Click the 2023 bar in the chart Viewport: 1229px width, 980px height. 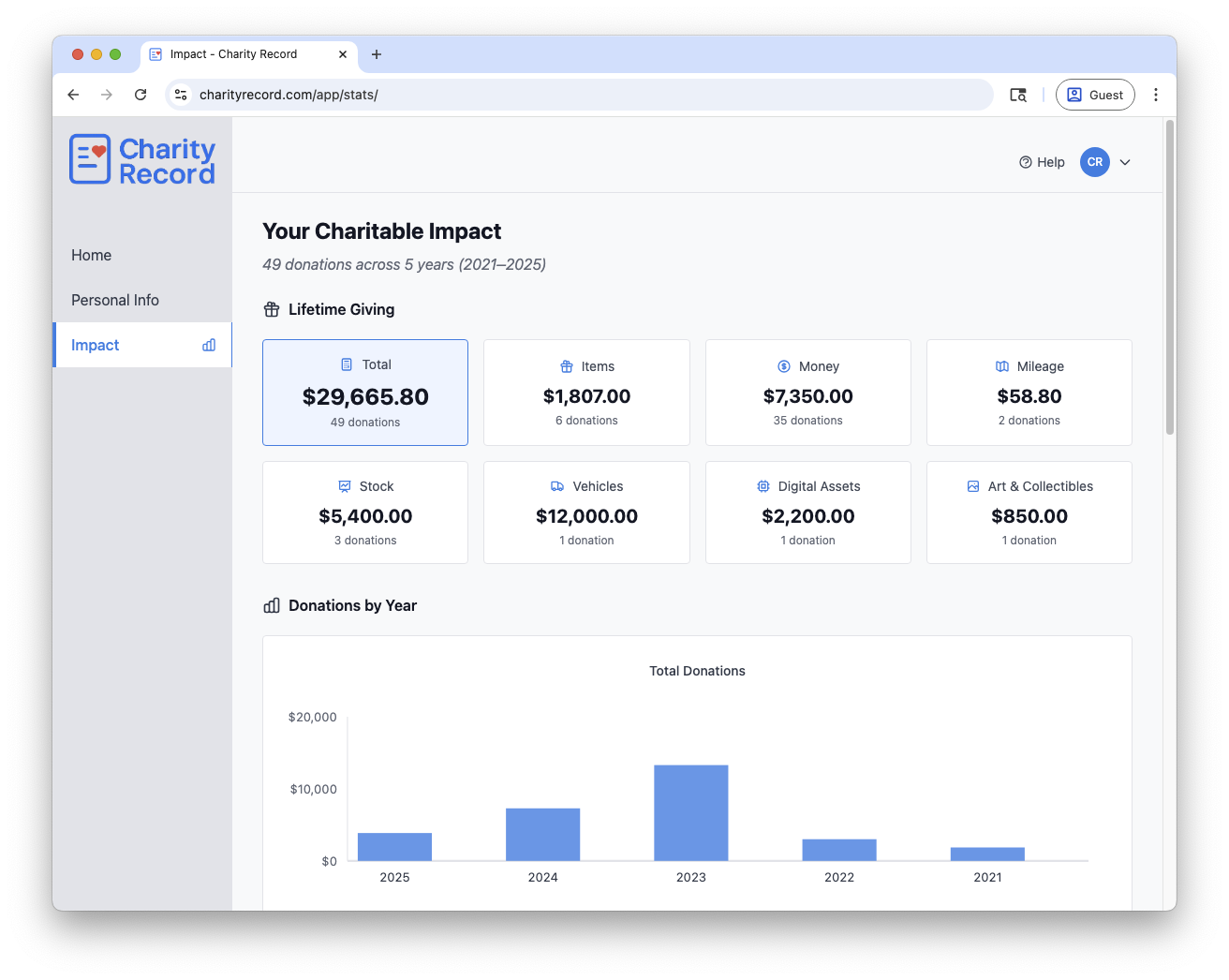(691, 812)
